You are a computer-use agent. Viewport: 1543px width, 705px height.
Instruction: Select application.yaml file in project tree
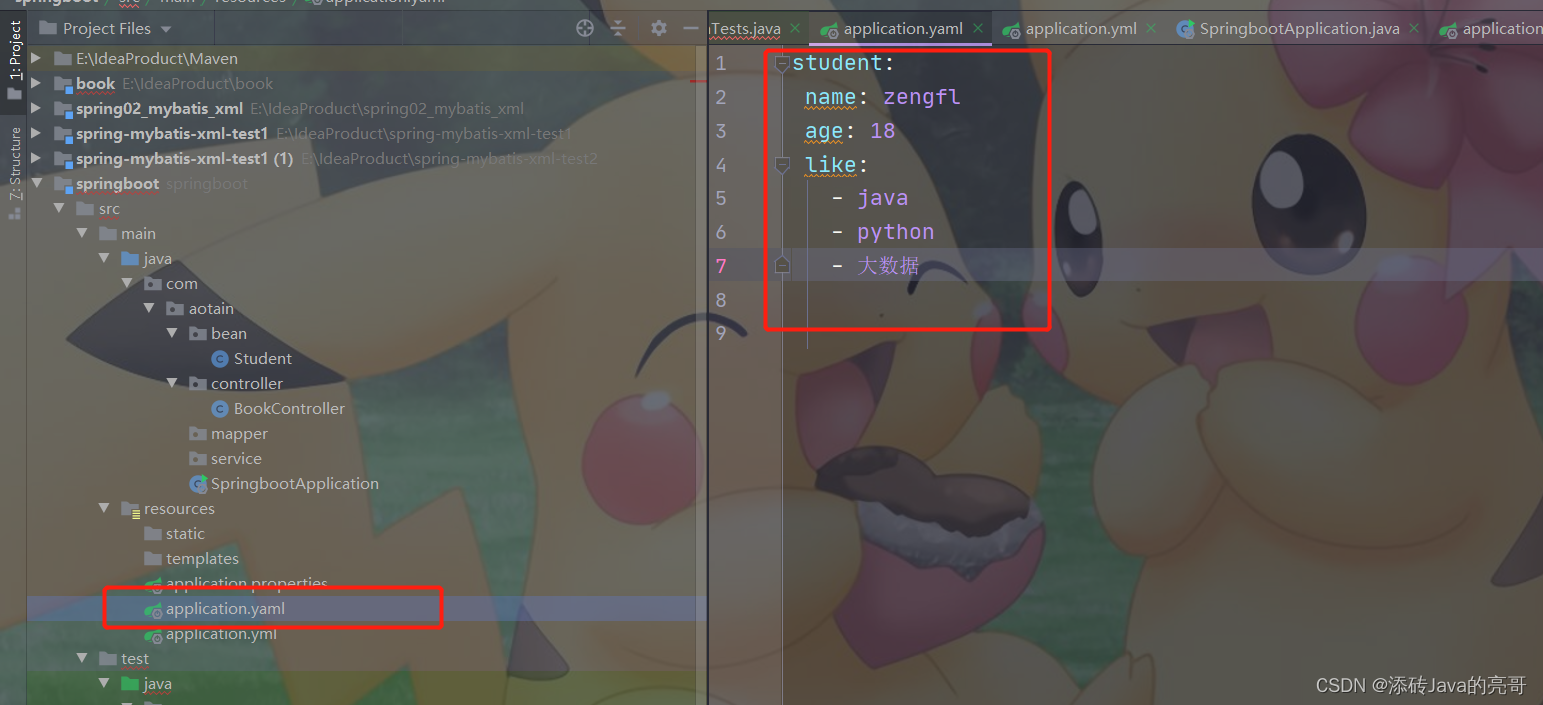coord(225,609)
